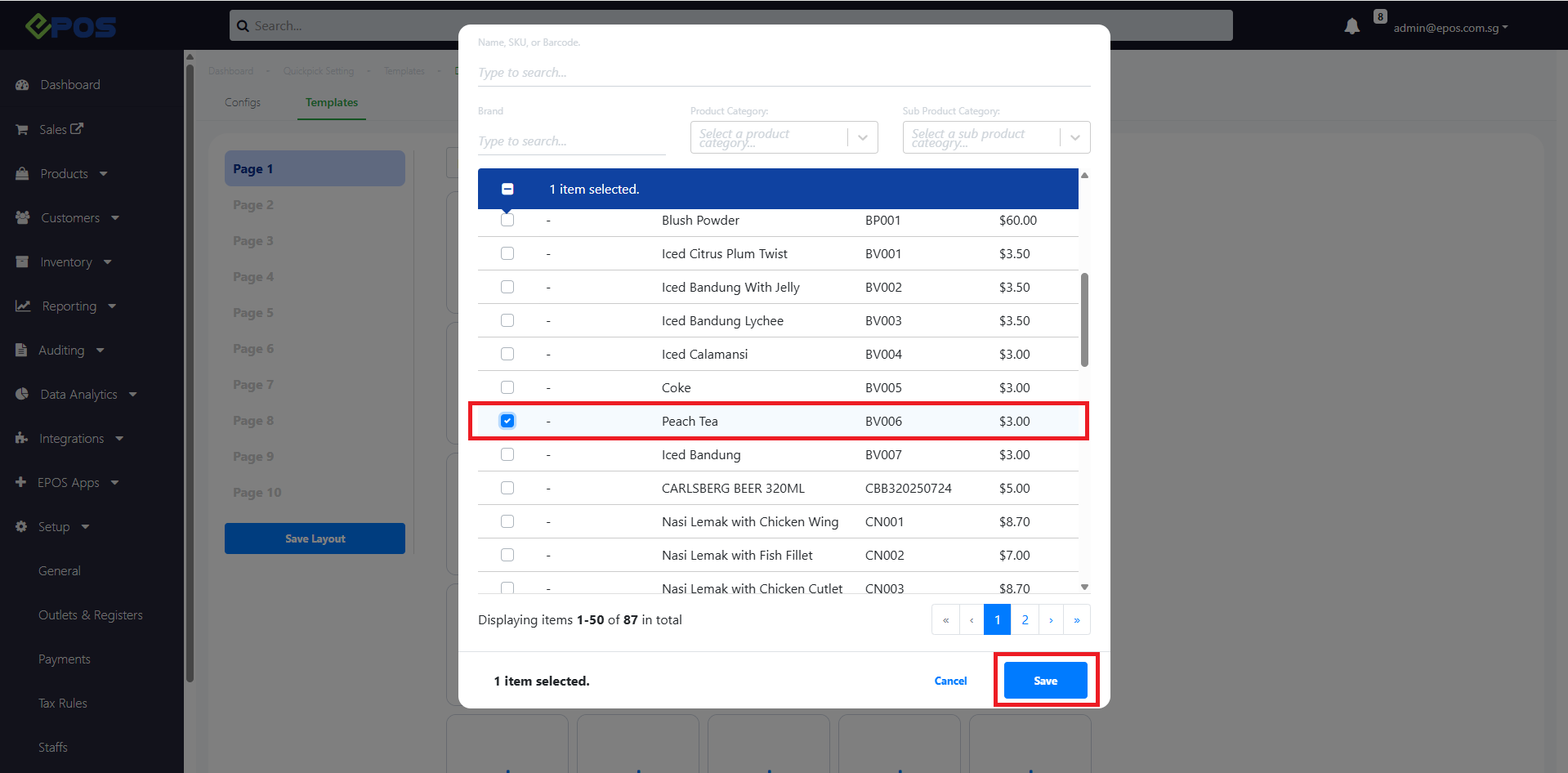This screenshot has height=773, width=1568.
Task: Uncheck the Peach Tea checkbox
Action: (x=507, y=421)
